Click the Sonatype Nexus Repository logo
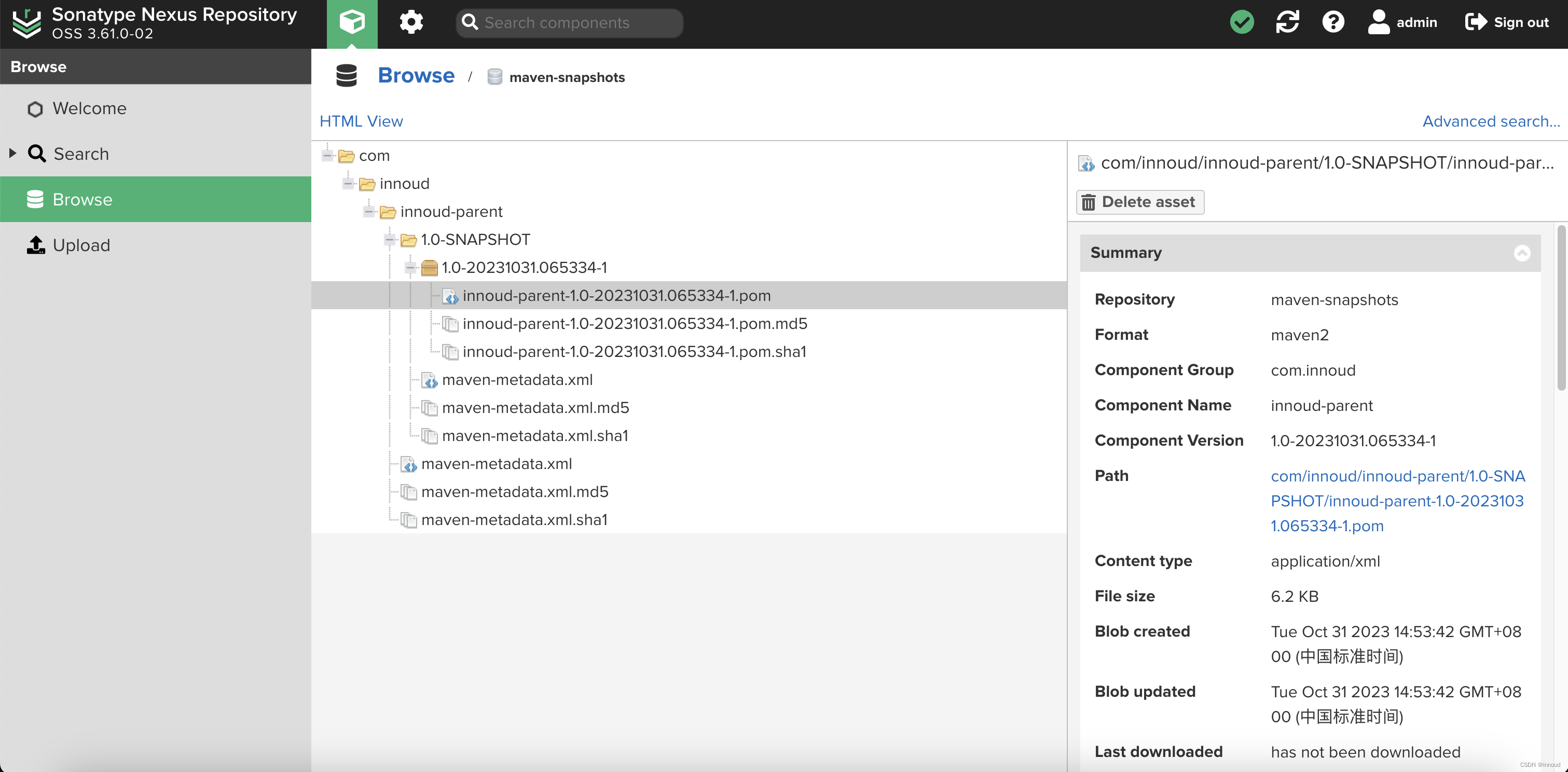This screenshot has height=772, width=1568. [27, 23]
